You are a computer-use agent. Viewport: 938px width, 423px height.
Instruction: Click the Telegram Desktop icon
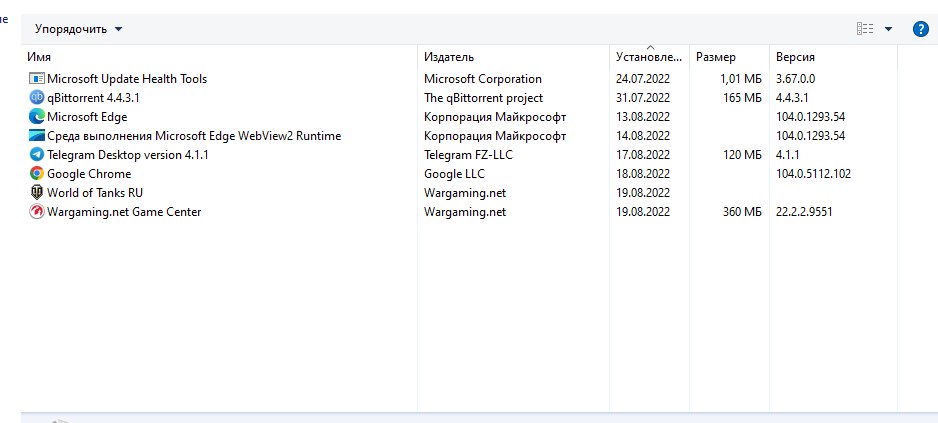tap(37, 154)
